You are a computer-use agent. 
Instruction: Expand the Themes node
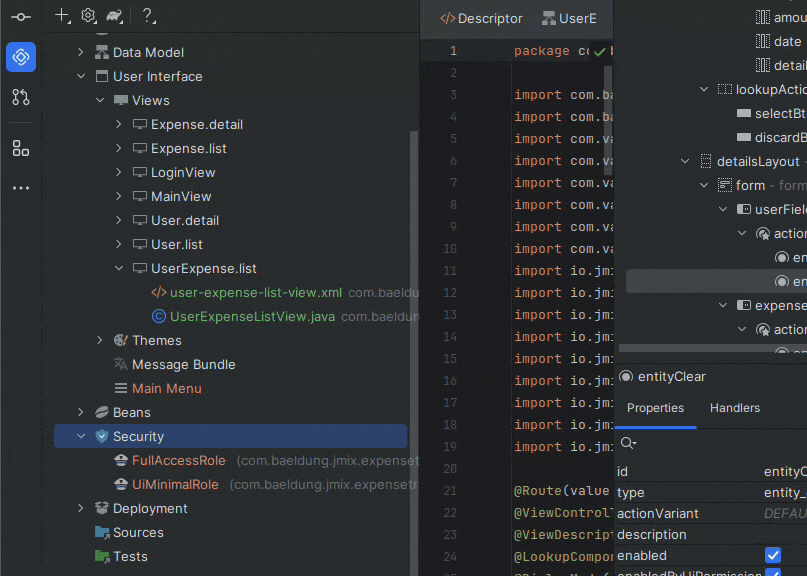coord(100,340)
